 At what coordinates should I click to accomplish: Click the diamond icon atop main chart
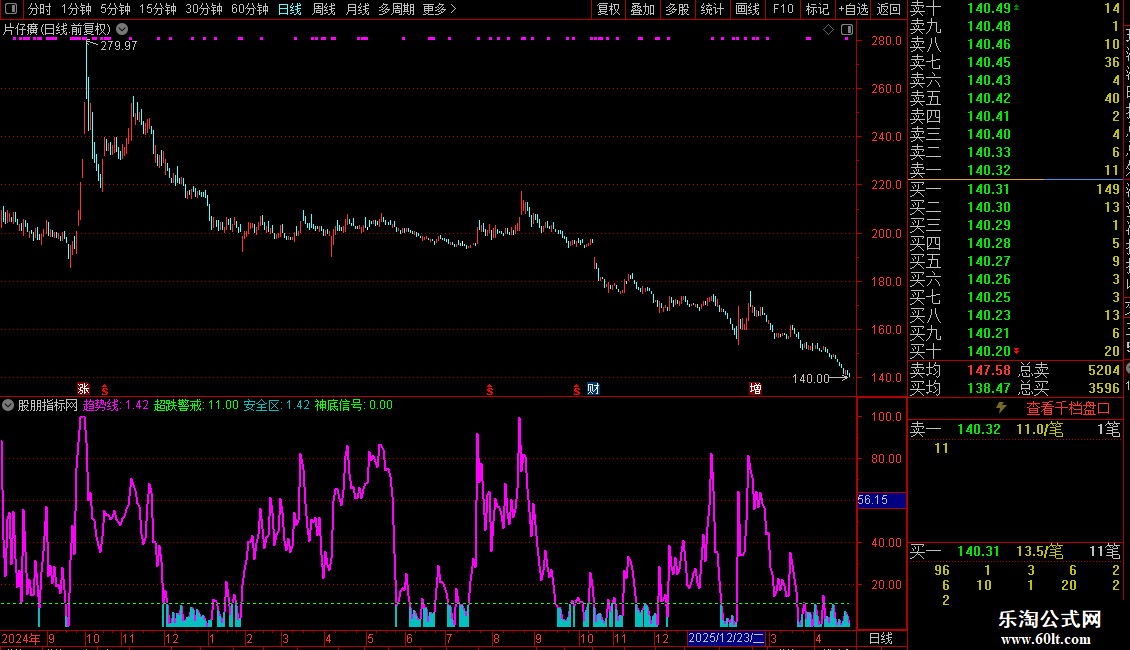click(828, 30)
